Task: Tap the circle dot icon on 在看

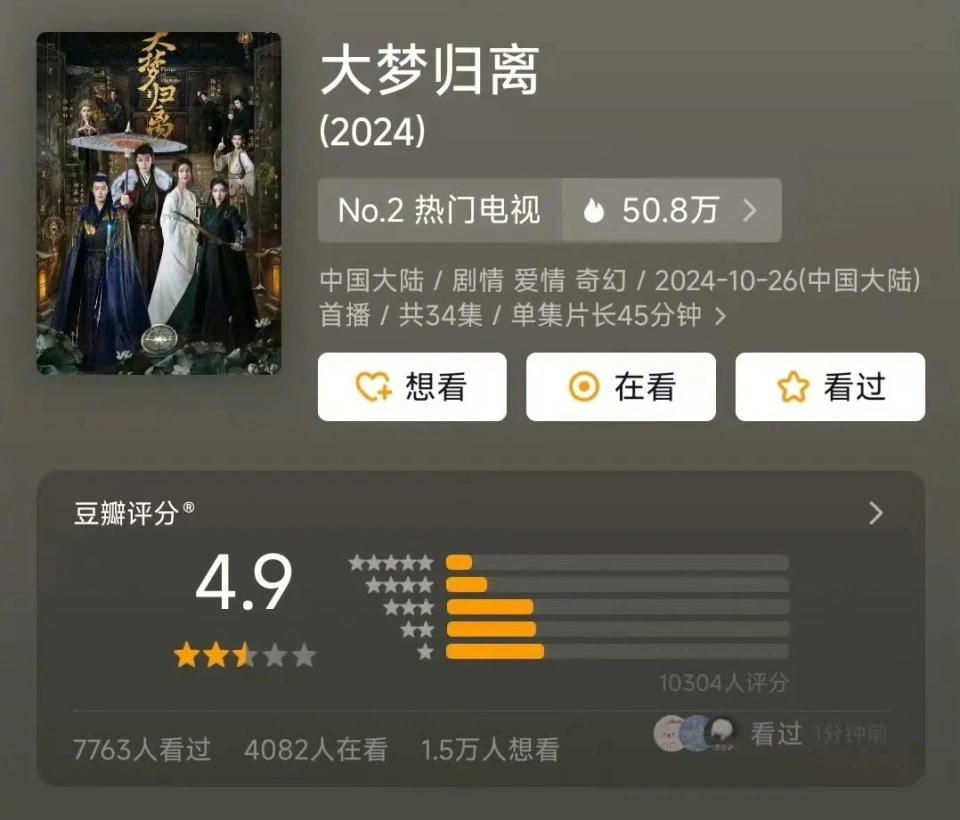Action: (584, 387)
